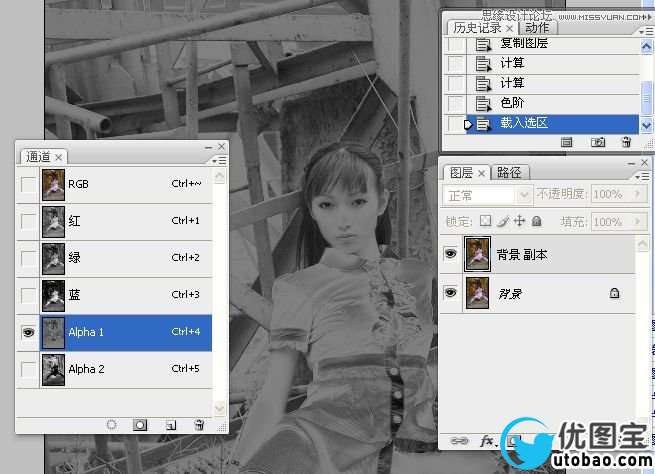Select the 色阶 history state

(x=512, y=103)
